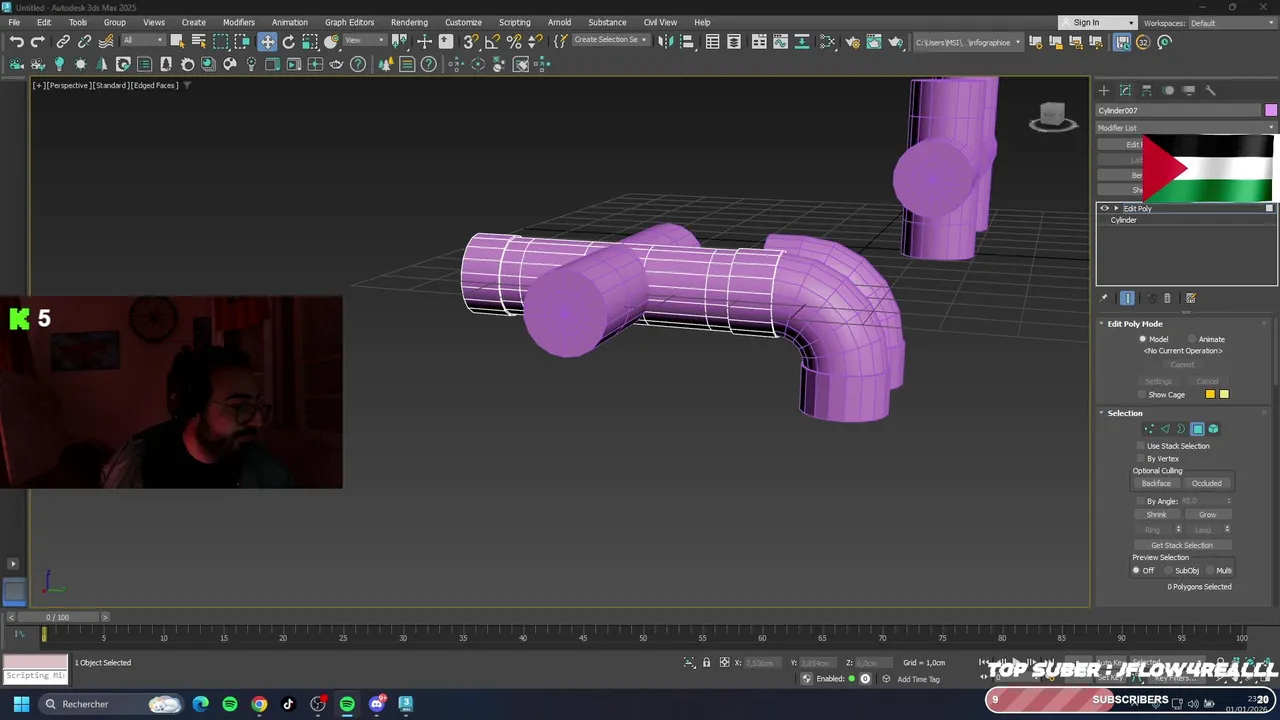Image resolution: width=1280 pixels, height=720 pixels.
Task: Toggle Show End Result
Action: (1127, 298)
